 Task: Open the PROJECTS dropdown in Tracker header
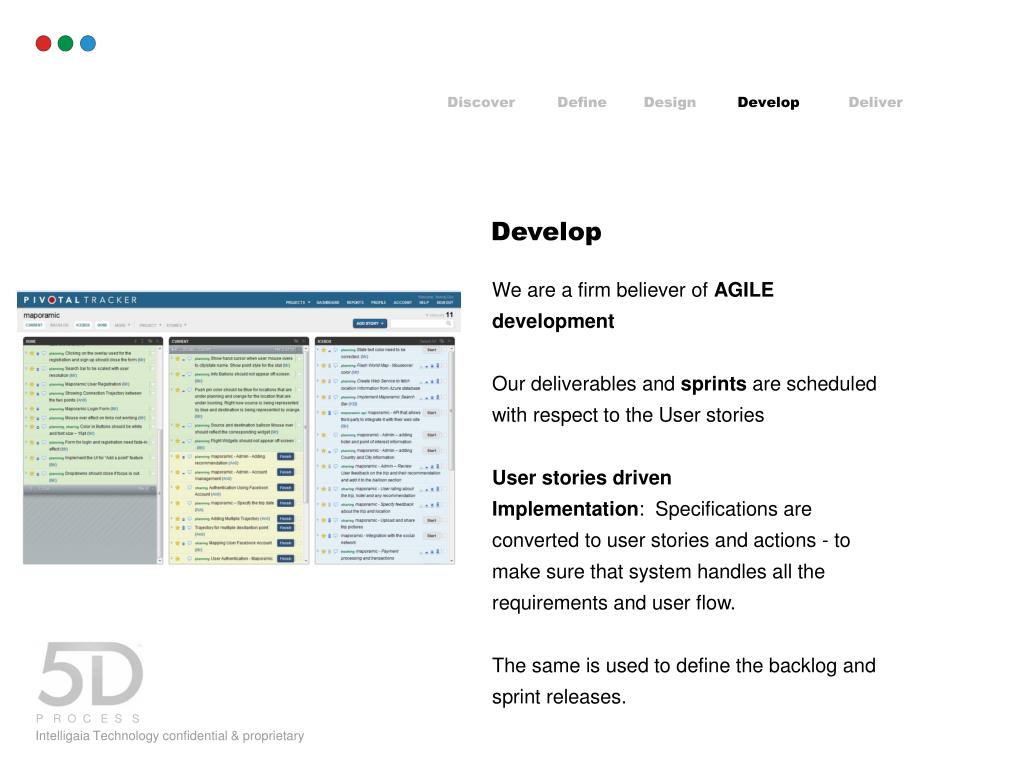pos(298,302)
